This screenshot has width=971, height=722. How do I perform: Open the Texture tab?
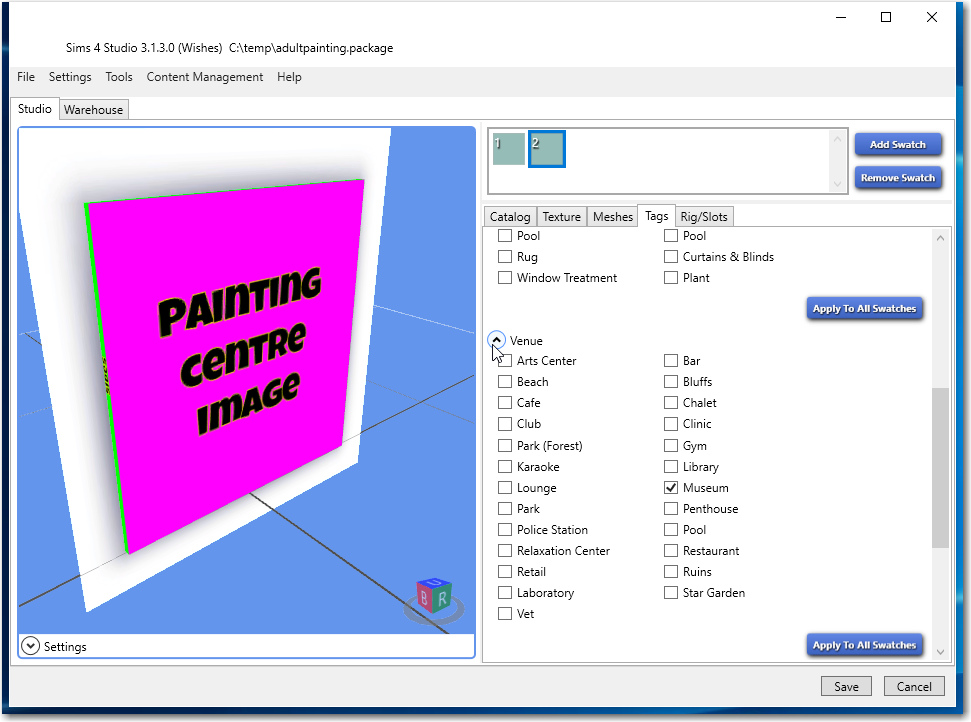[x=561, y=217]
